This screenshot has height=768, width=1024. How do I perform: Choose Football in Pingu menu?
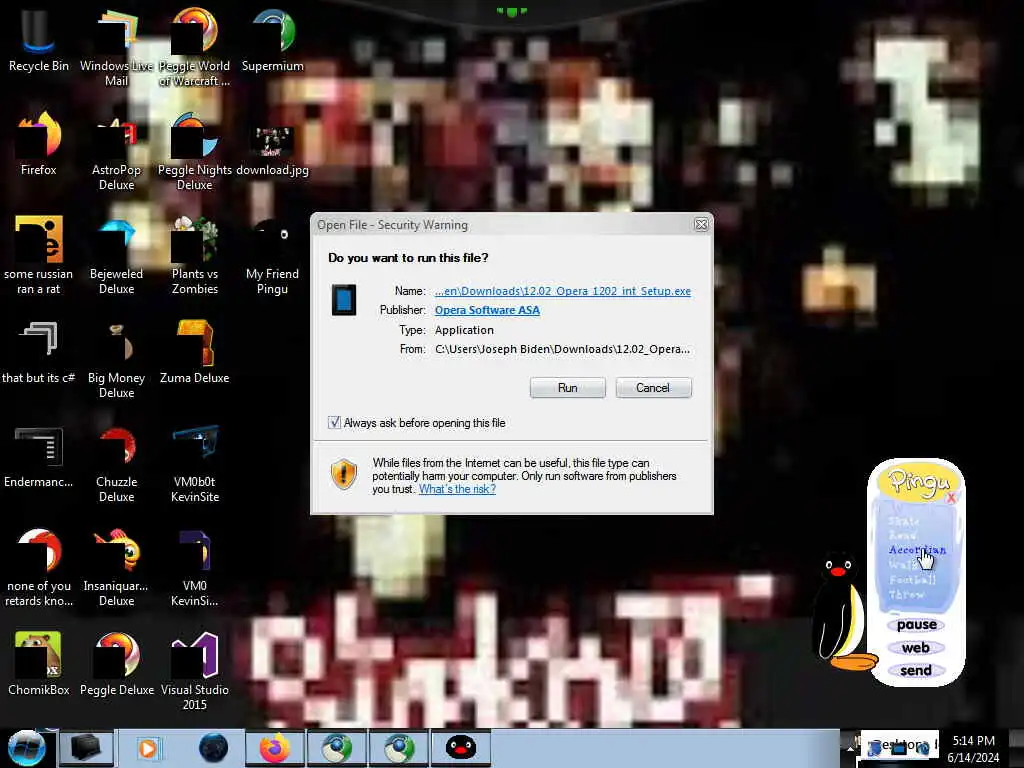pos(912,579)
